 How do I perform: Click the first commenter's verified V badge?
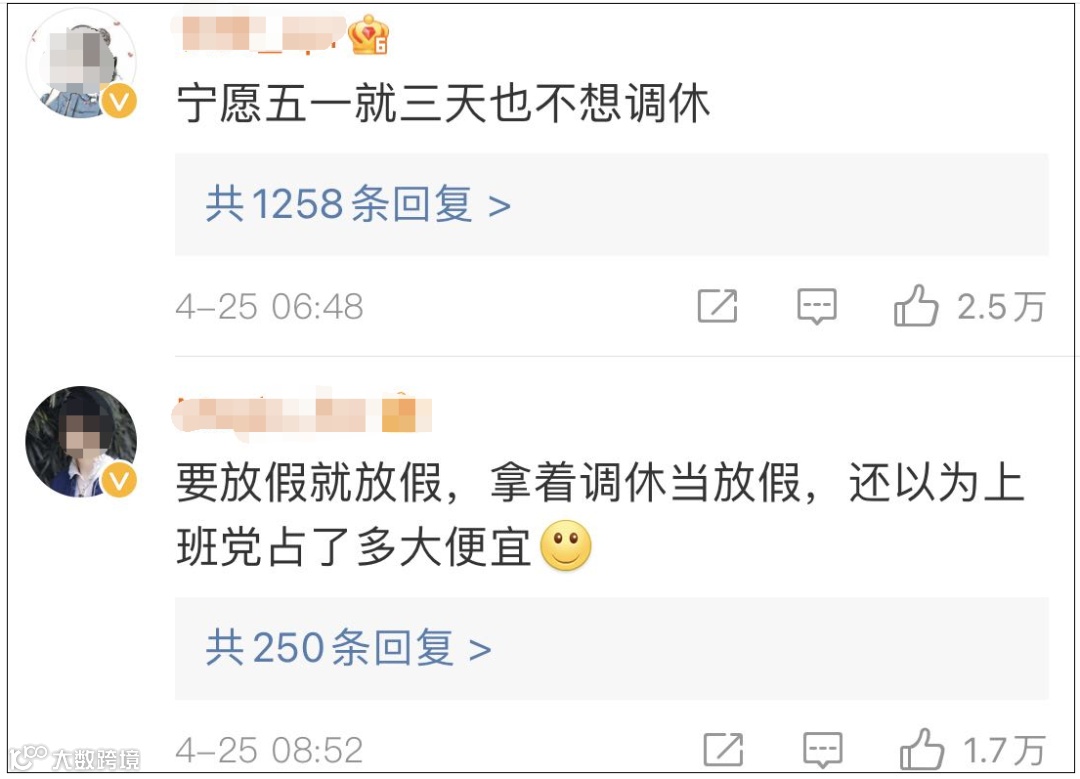pyautogui.click(x=119, y=101)
